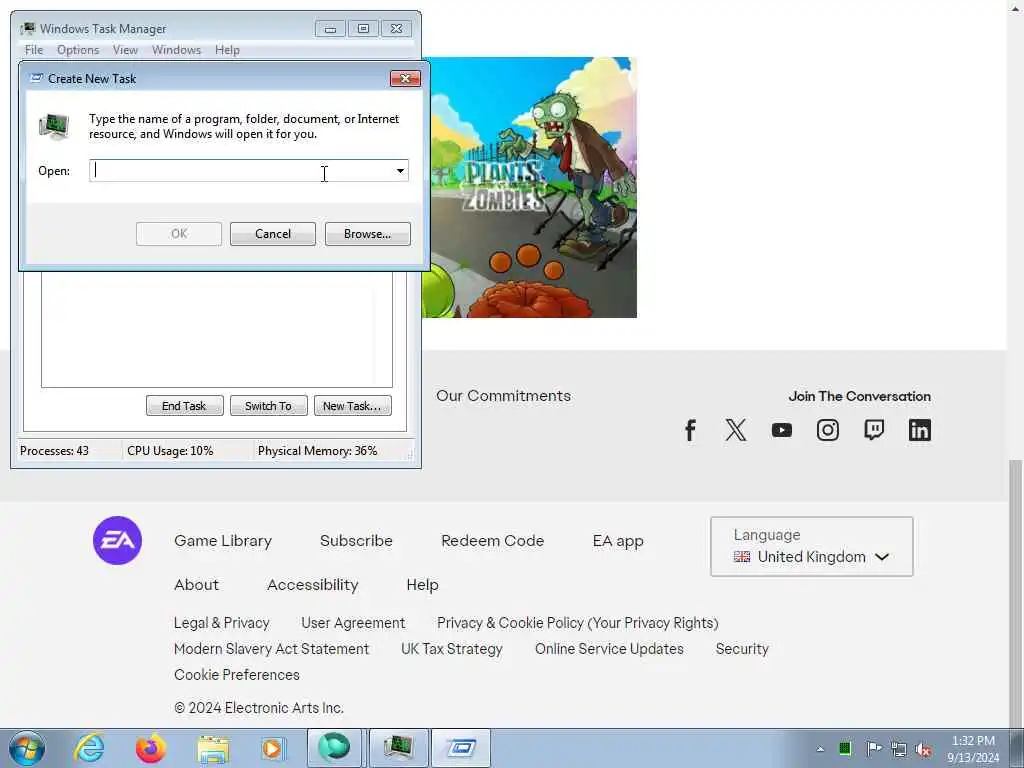Open the Game Library link

tap(223, 541)
